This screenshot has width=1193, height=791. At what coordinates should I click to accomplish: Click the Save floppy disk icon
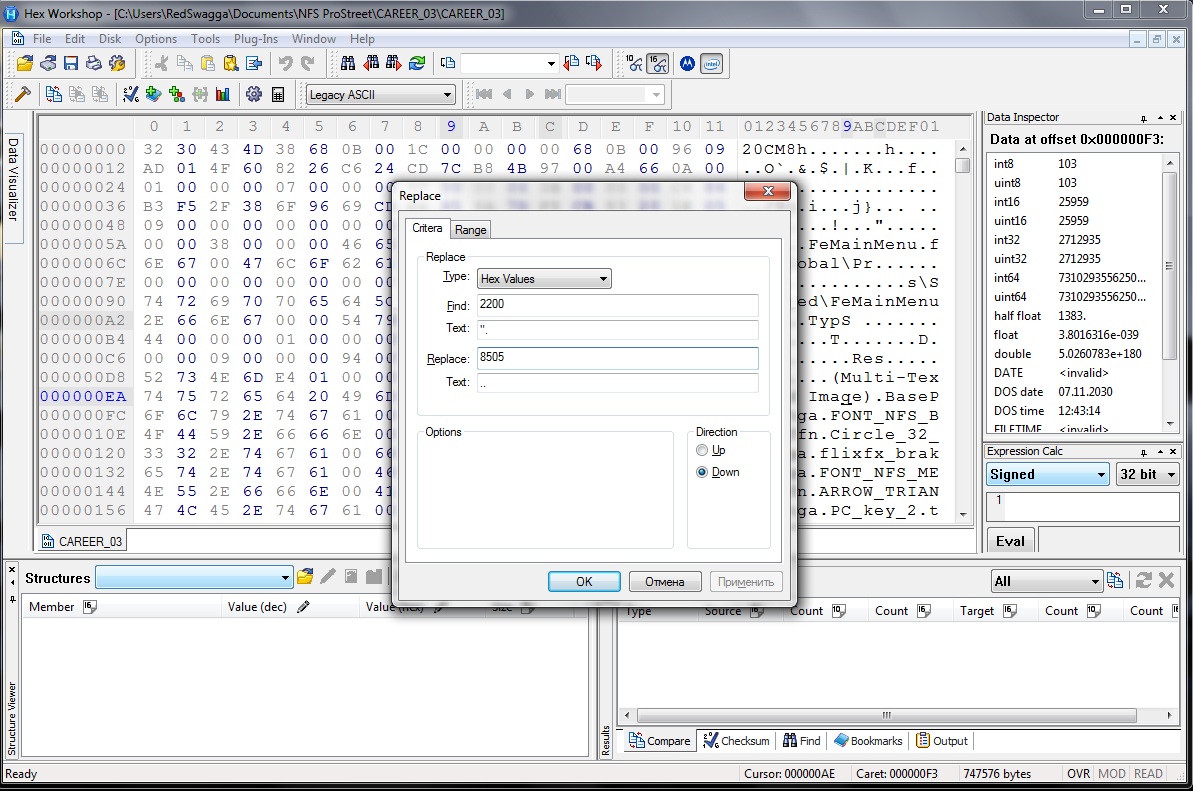point(71,64)
